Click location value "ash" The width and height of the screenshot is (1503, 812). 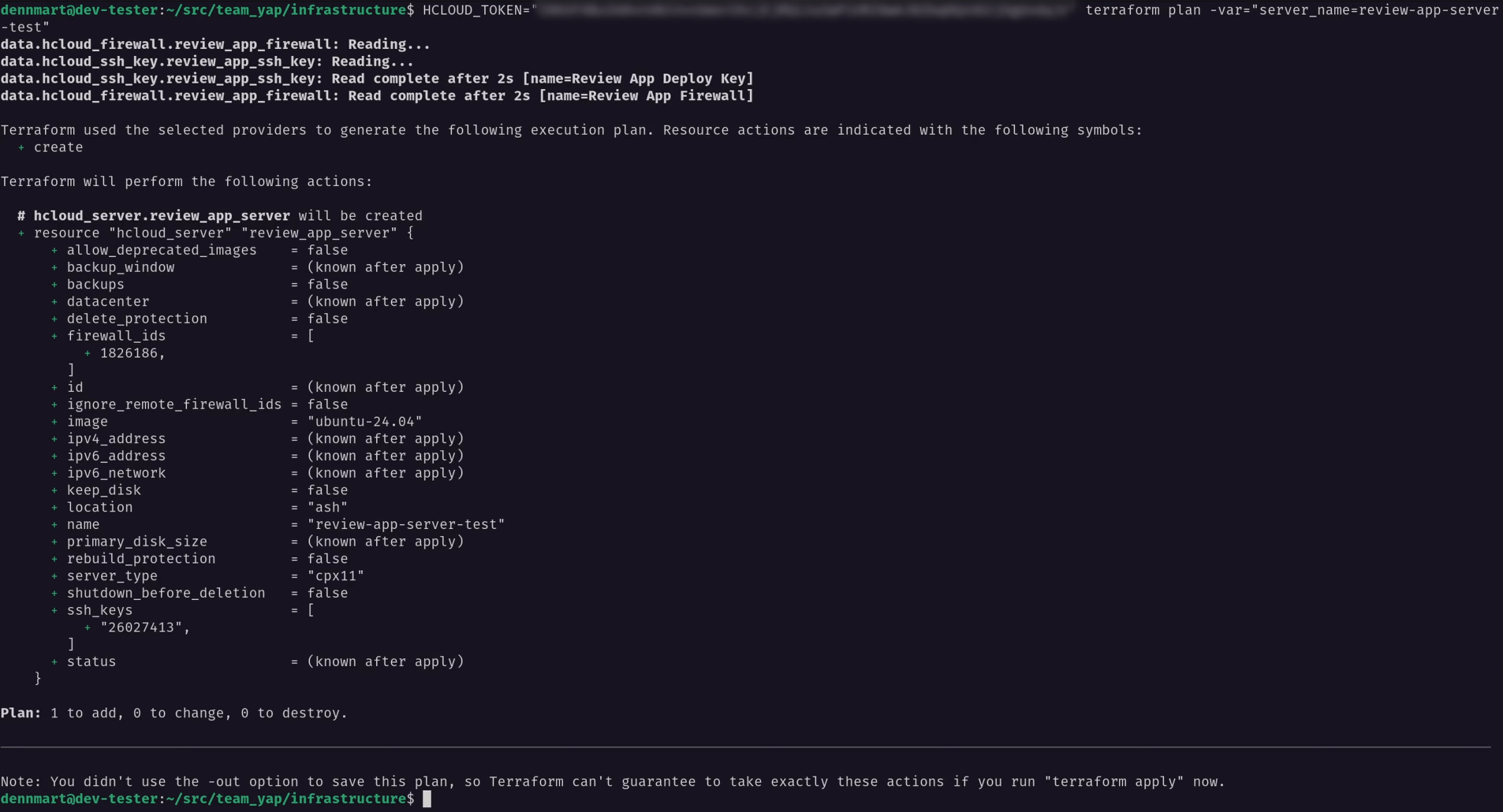(x=327, y=508)
